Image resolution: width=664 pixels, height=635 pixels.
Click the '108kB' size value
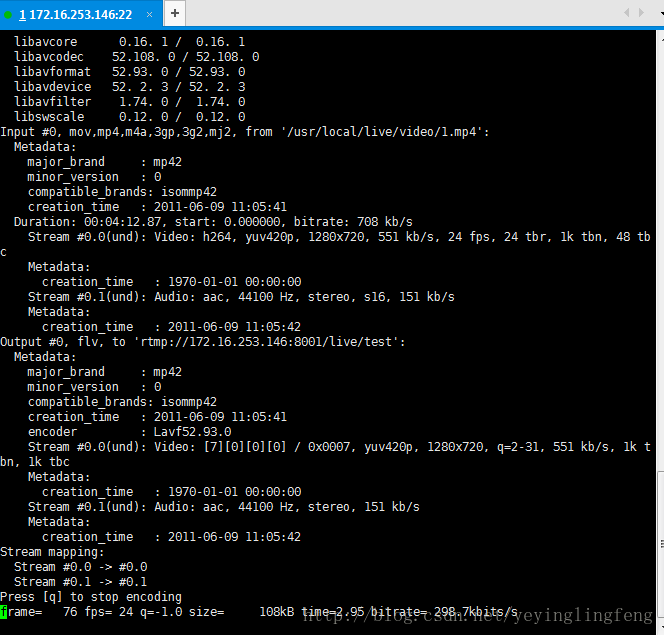tap(277, 612)
